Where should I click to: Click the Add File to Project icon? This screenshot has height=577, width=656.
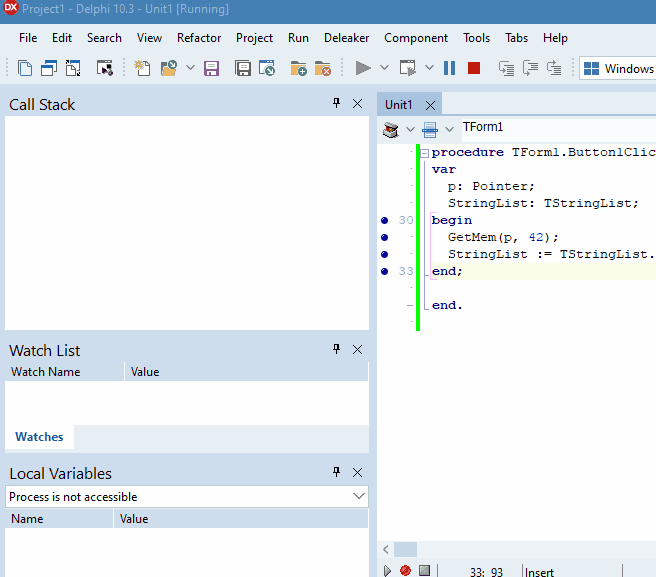coord(298,68)
